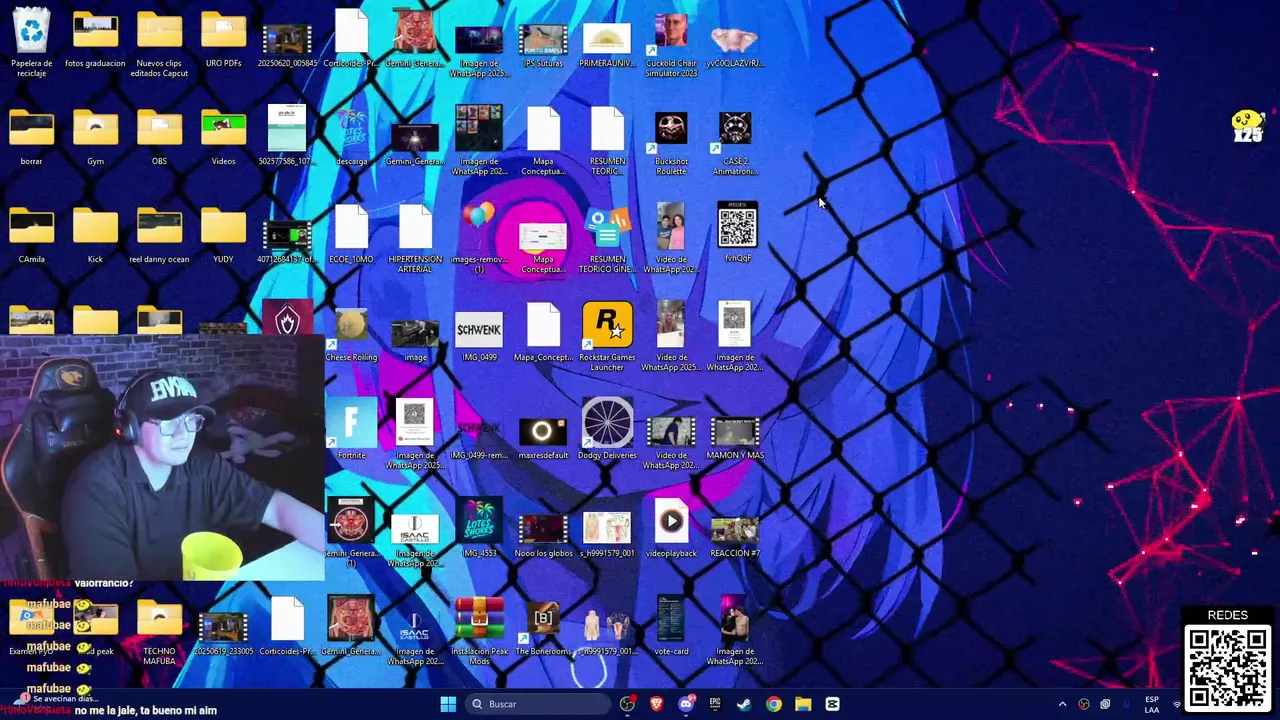Open the OBS folder on desktop
This screenshot has height=720, width=1280.
(x=159, y=137)
